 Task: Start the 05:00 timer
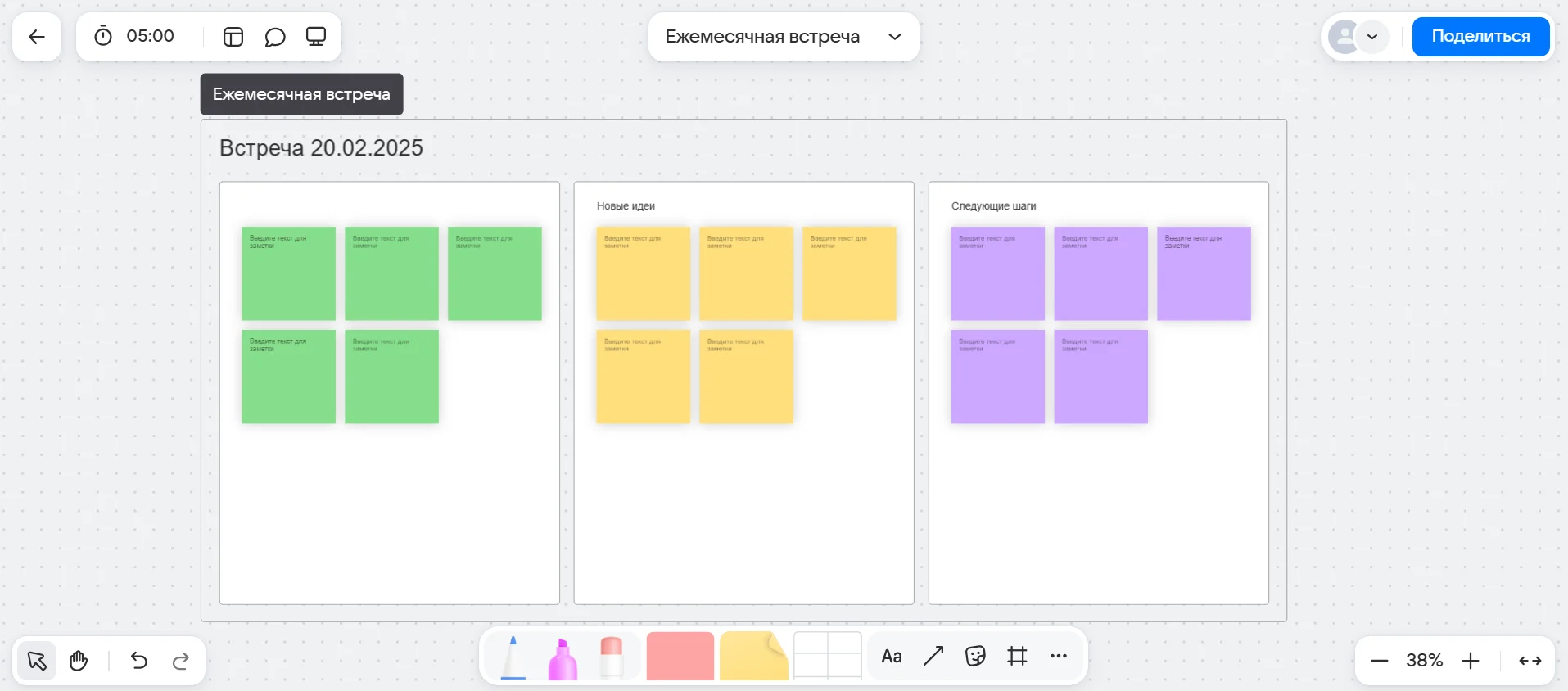tap(103, 36)
